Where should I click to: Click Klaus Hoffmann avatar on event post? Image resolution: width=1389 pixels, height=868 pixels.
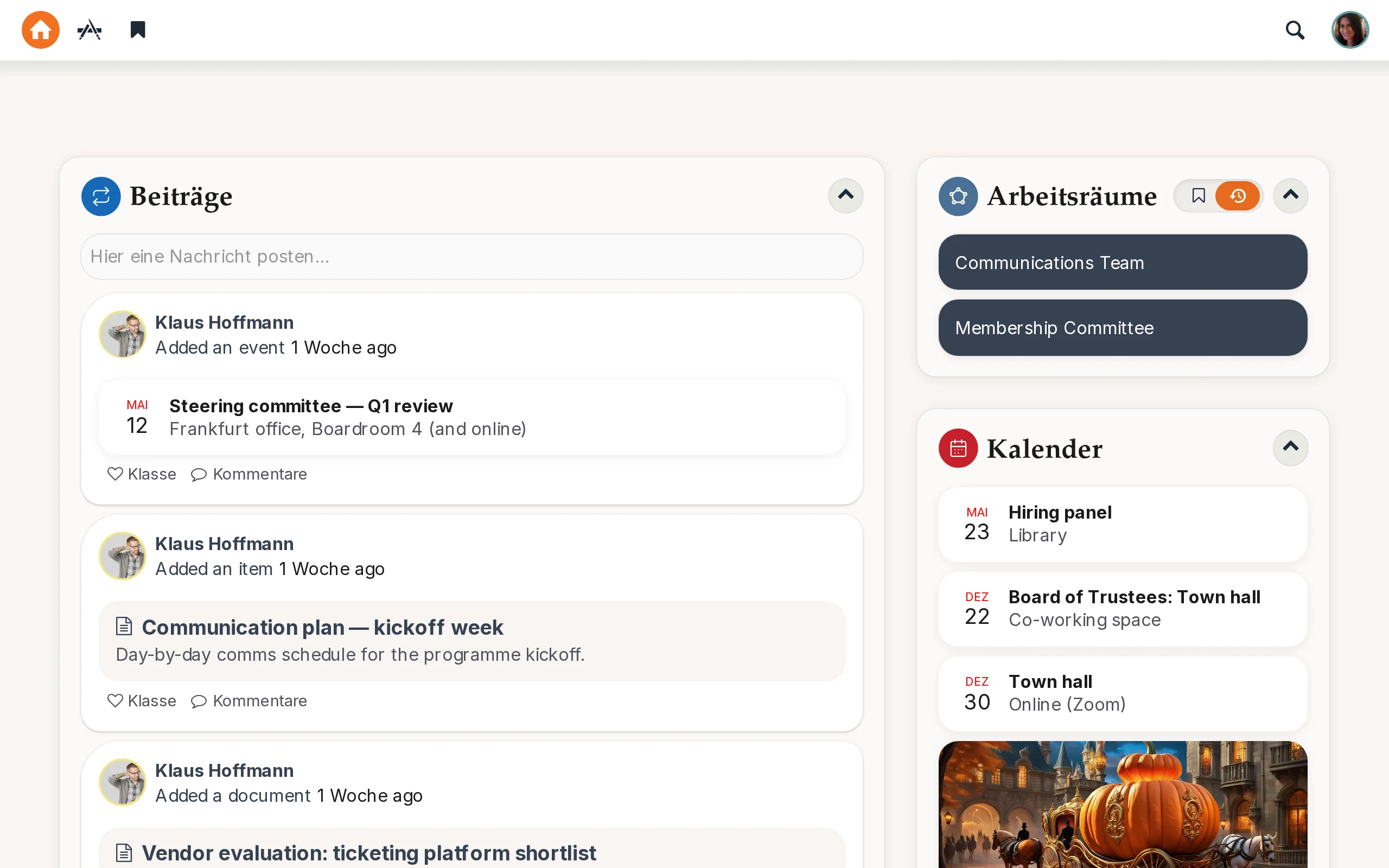point(122,334)
